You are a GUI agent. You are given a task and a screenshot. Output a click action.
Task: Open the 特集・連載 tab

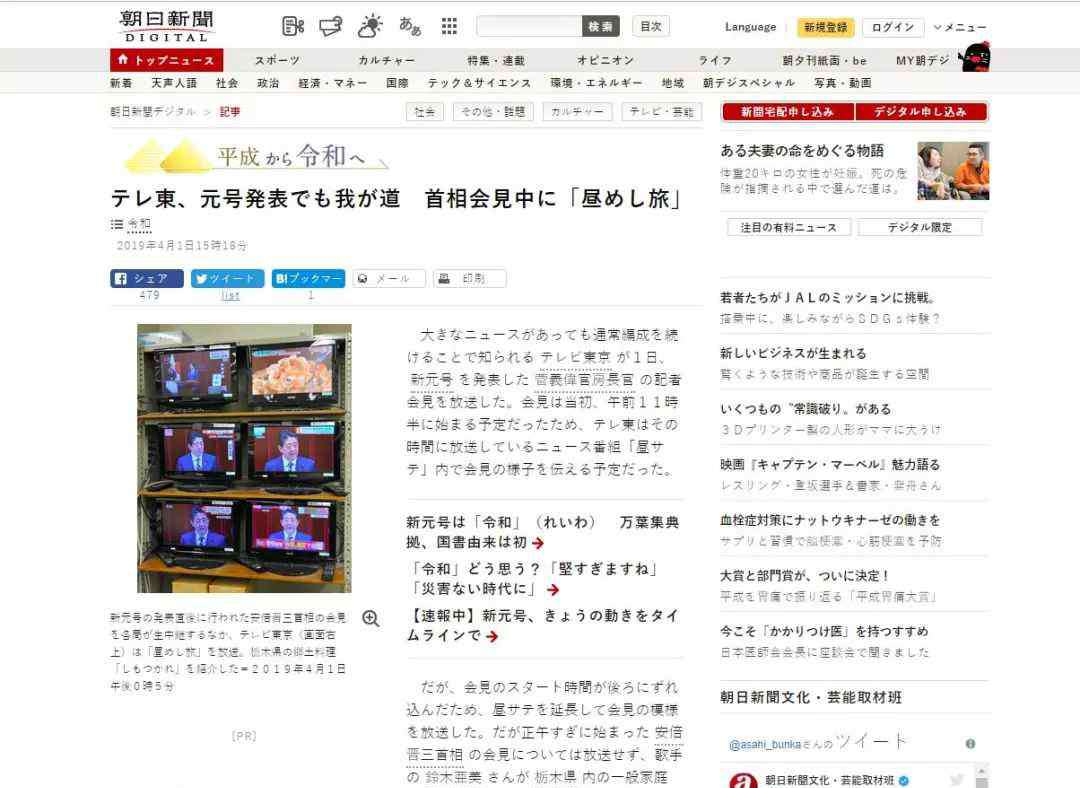496,61
